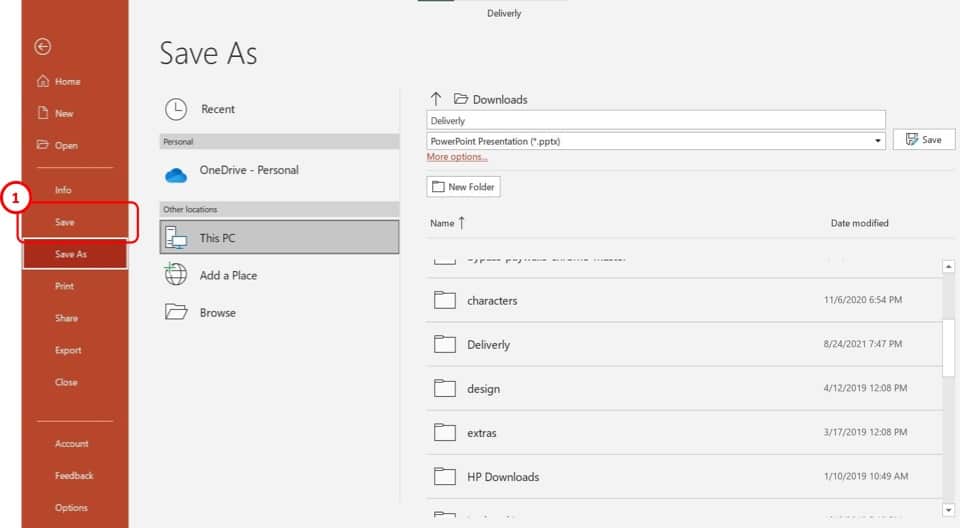This screenshot has width=960, height=528.
Task: Click the New blank document icon
Action: (43, 113)
